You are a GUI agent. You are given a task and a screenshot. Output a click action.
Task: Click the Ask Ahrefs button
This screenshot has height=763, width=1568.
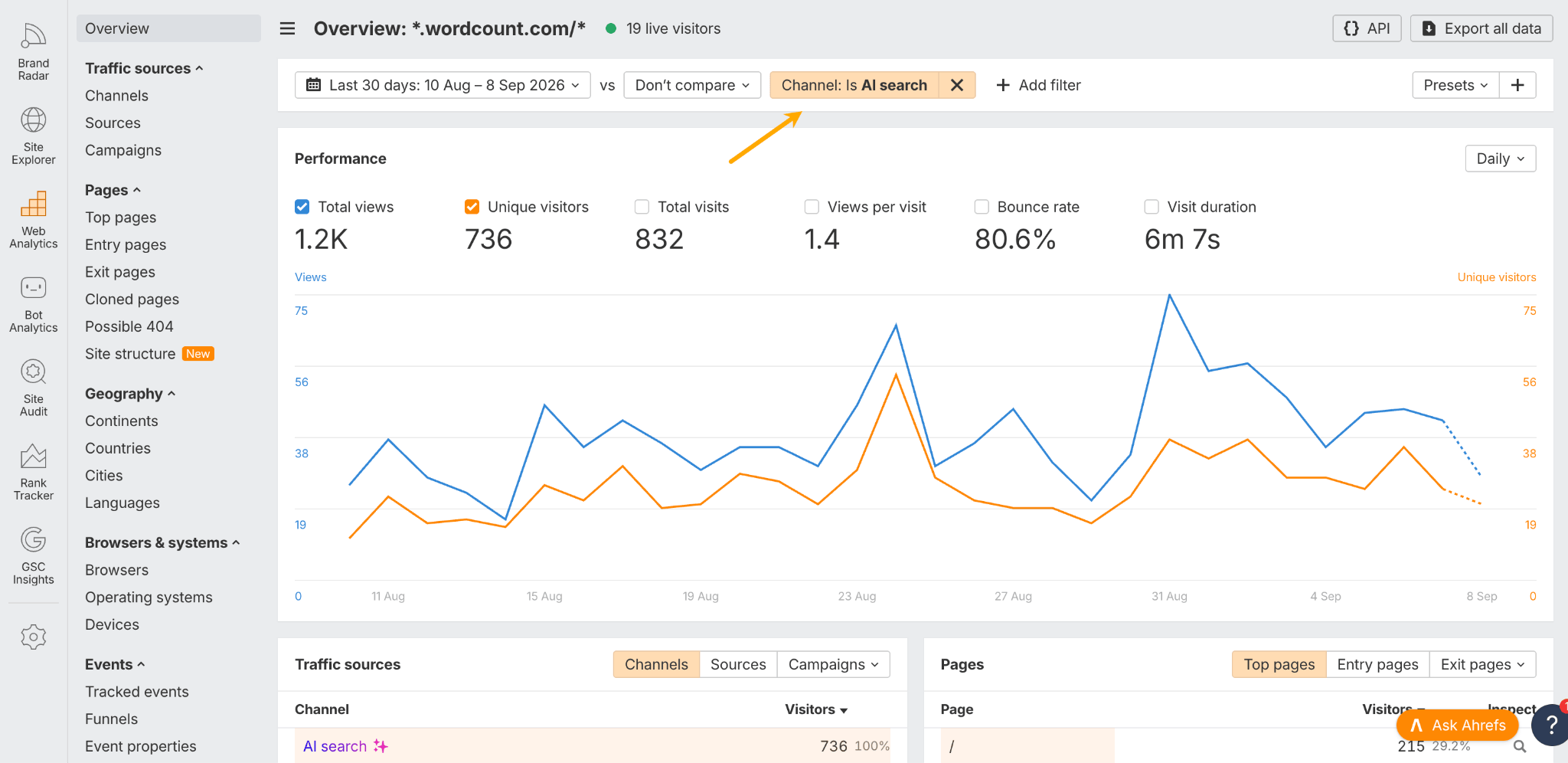tap(1458, 725)
